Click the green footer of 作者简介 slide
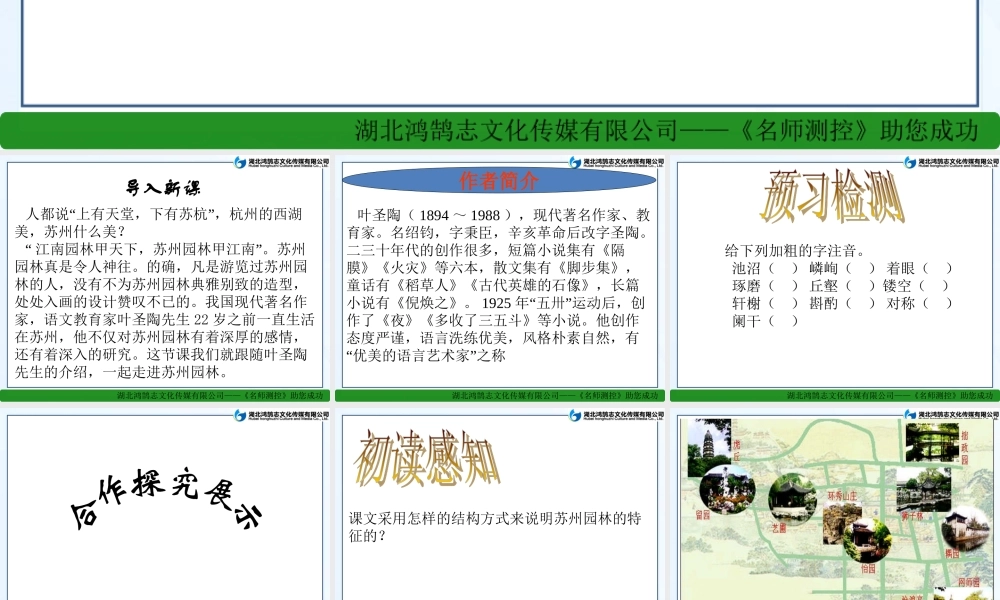This screenshot has height=600, width=1000. [x=500, y=395]
